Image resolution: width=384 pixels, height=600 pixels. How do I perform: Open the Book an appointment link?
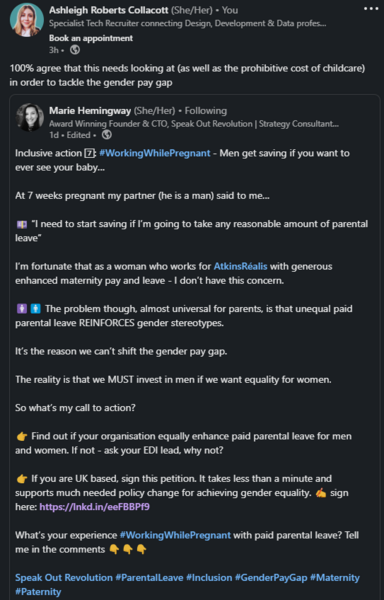click(91, 38)
